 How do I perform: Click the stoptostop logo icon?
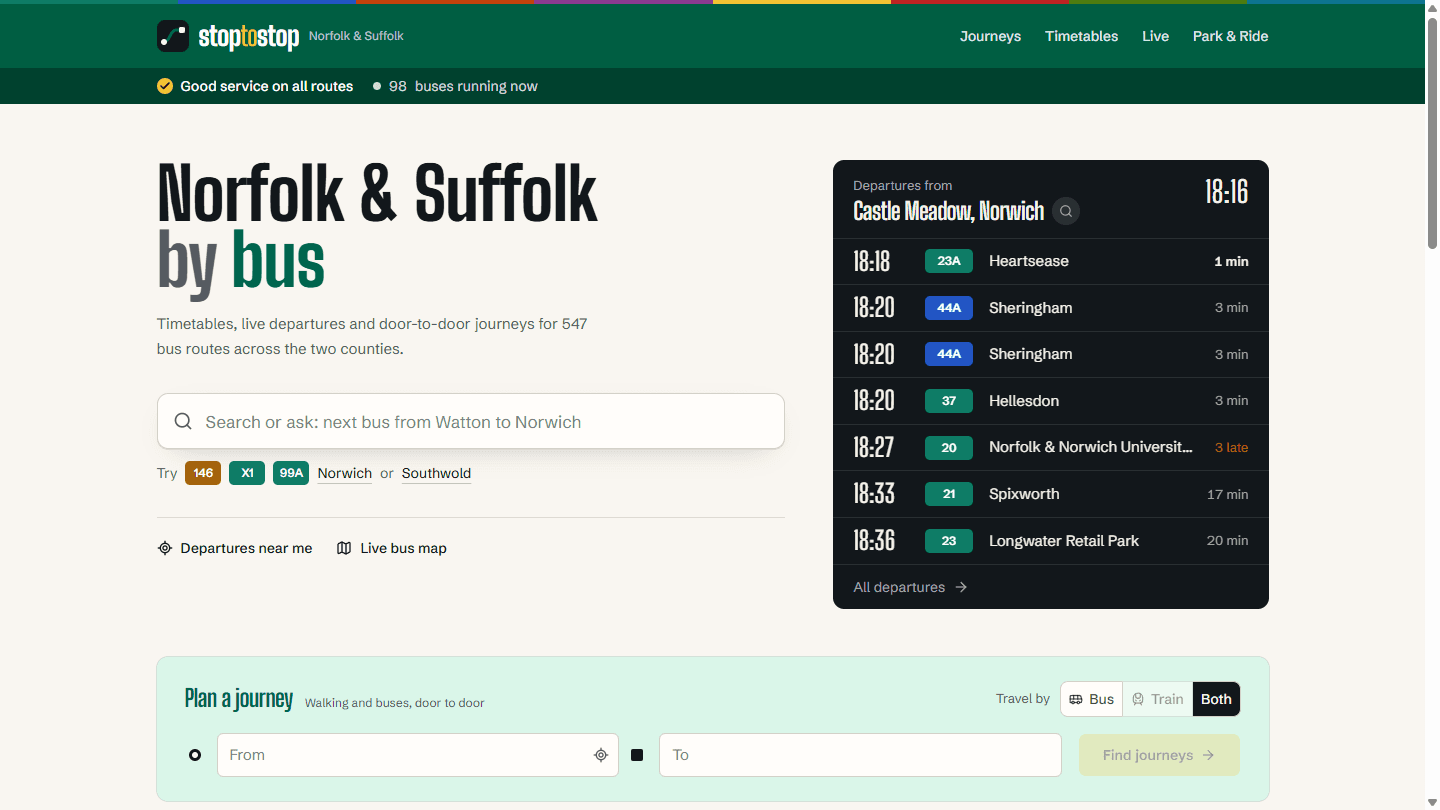tap(173, 36)
